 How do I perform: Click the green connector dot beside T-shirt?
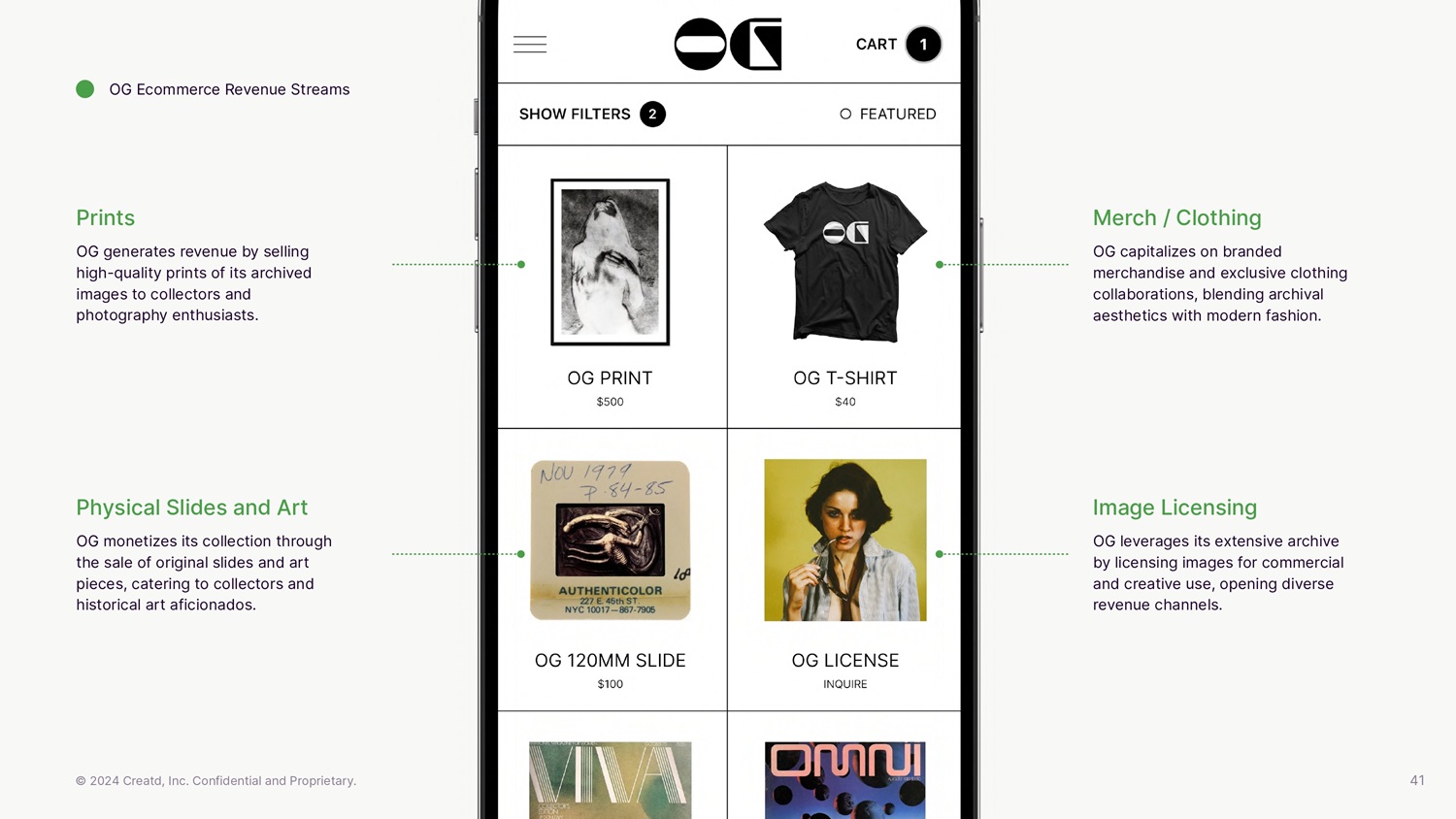coord(940,264)
